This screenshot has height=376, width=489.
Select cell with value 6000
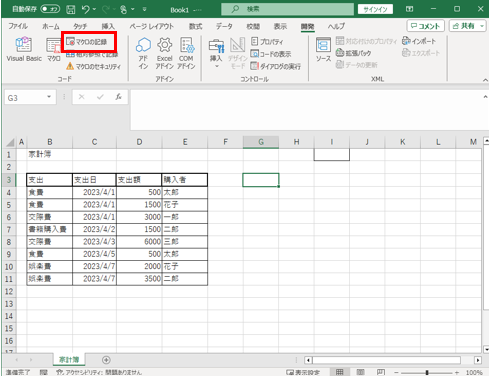click(x=139, y=242)
